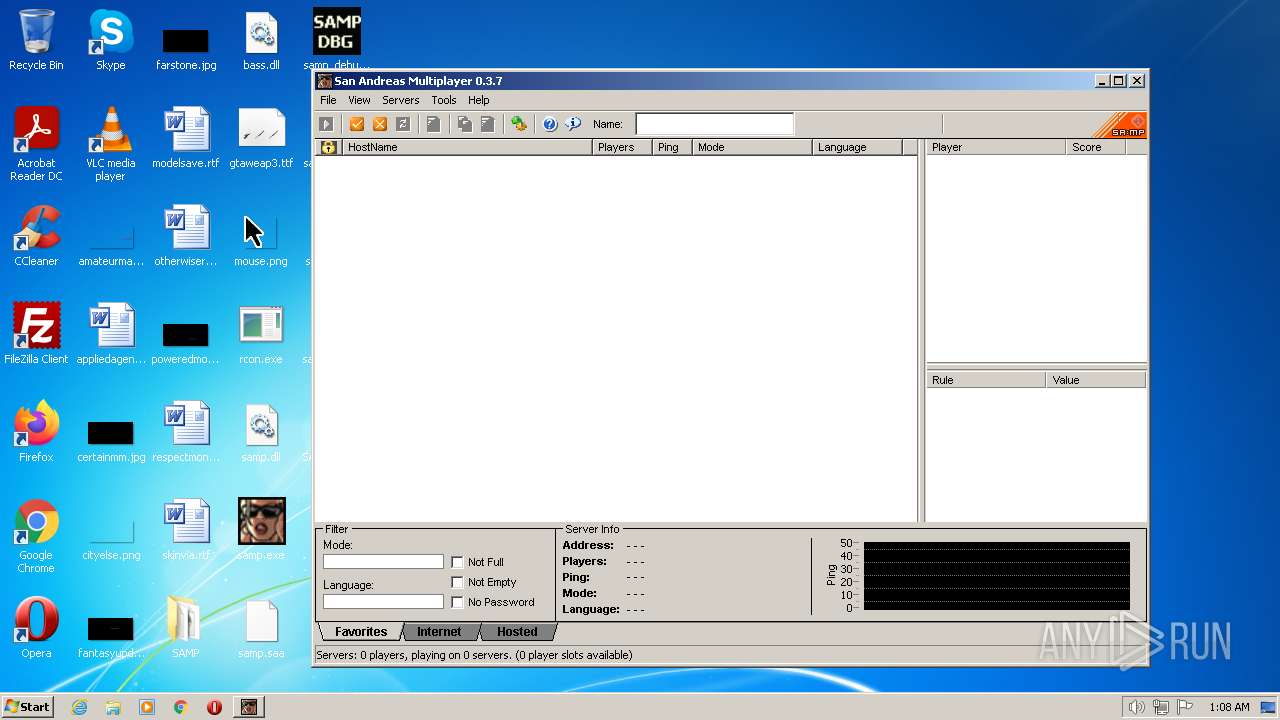Select the VLC media player shortcut
The width and height of the screenshot is (1280, 720).
tap(110, 144)
